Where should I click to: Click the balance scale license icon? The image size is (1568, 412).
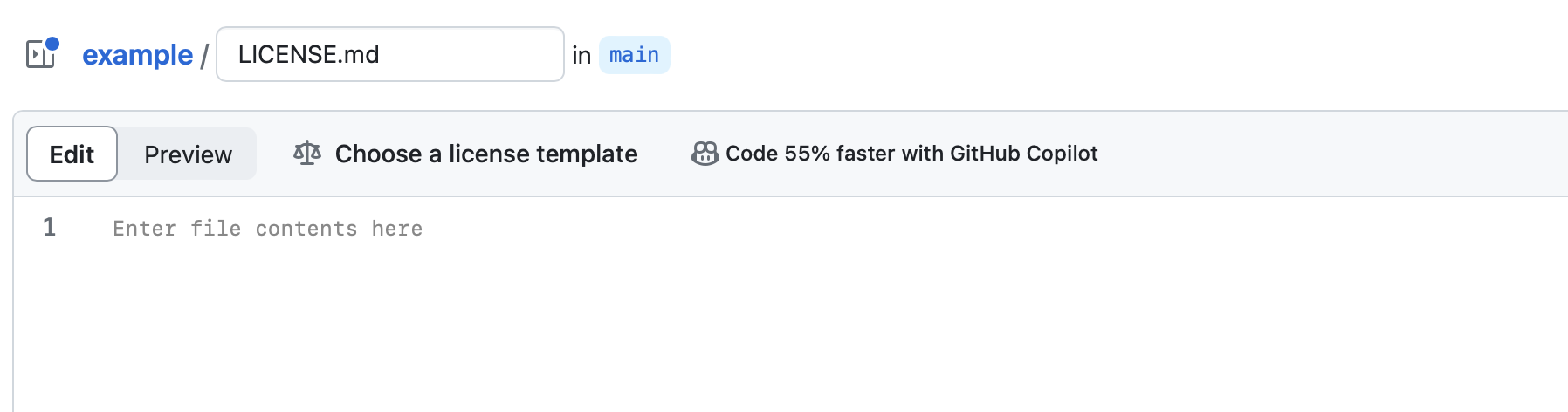[x=307, y=154]
